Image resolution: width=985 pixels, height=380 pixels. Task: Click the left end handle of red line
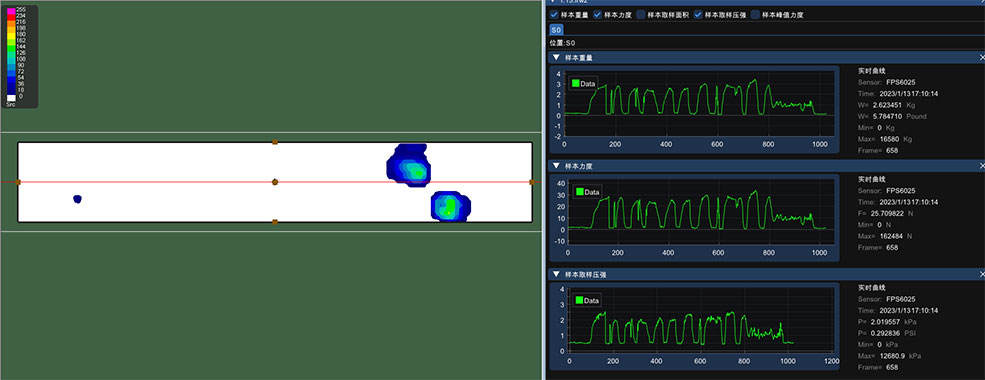coord(18,182)
